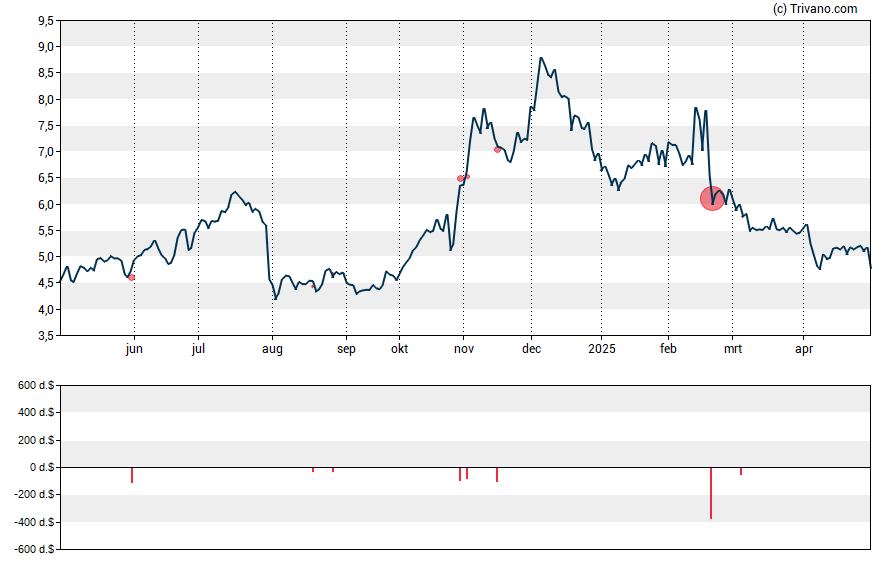Viewport: 888px width, 565px height.
Task: Click the short red bar in early mrt
Action: 741,471
